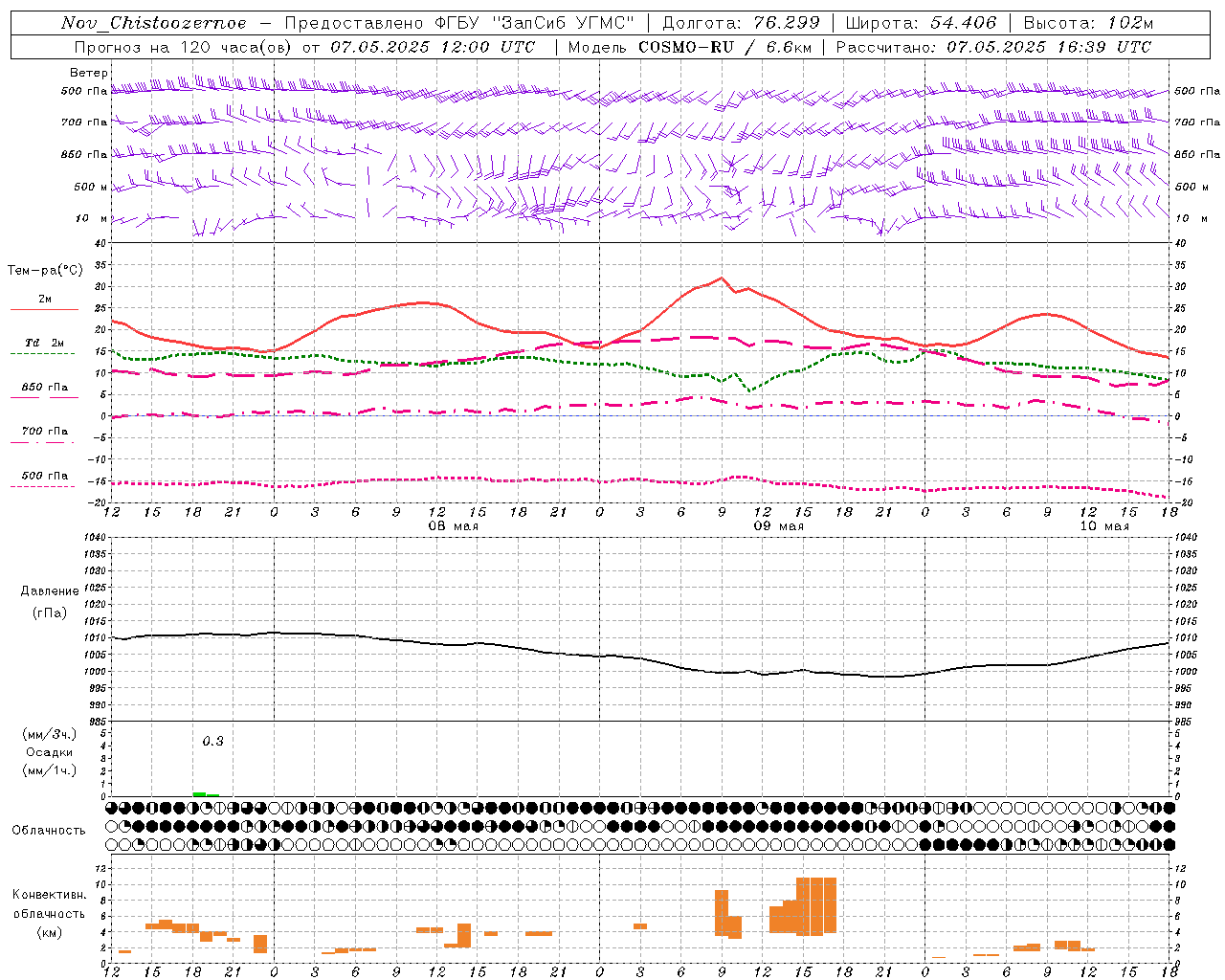The width and height of the screenshot is (1225, 980).
Task: Select '700 гПа' in the temperature legend
Action: [45, 432]
